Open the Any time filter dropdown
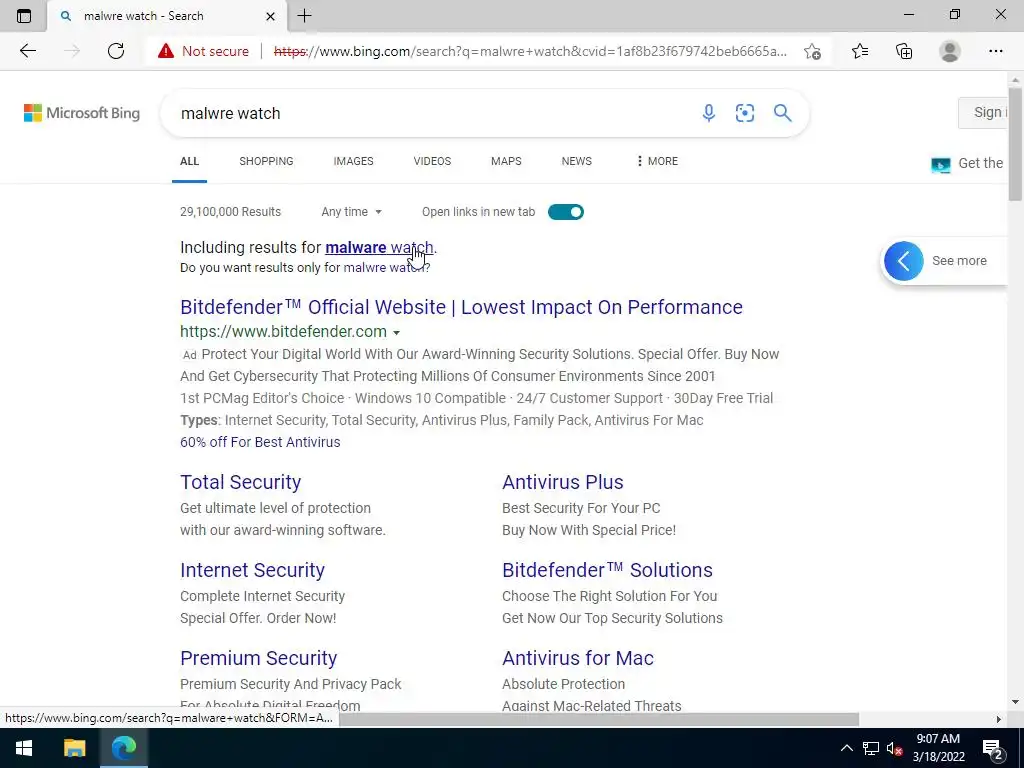 351,212
